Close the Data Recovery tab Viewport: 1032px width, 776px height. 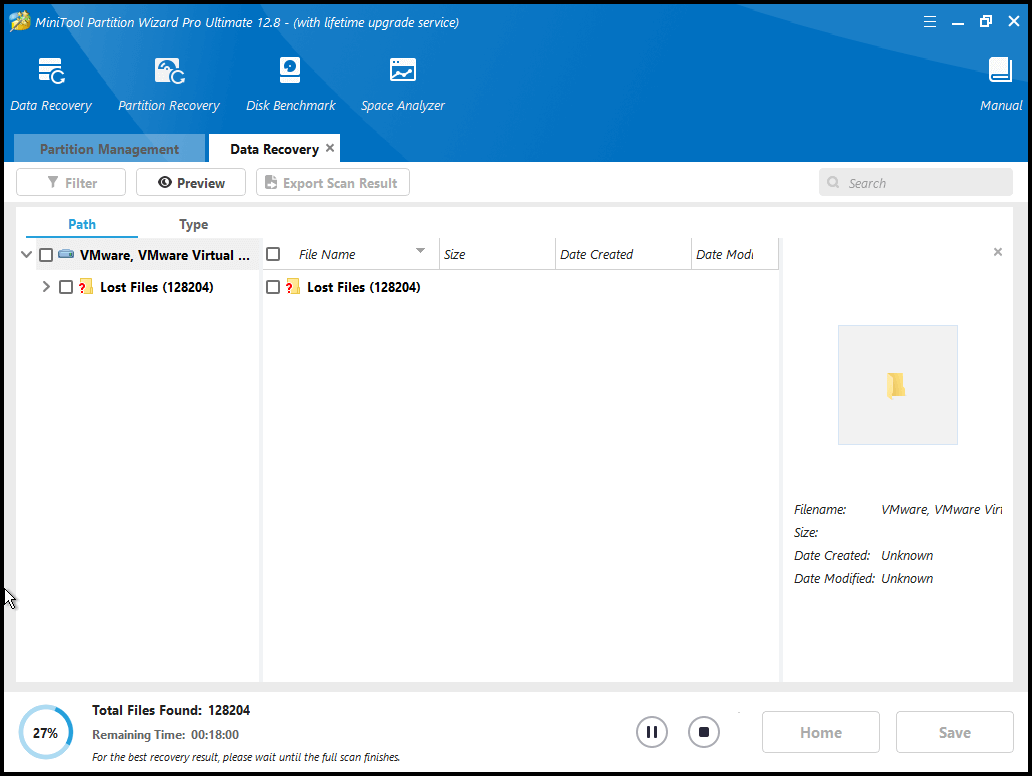pyautogui.click(x=330, y=148)
